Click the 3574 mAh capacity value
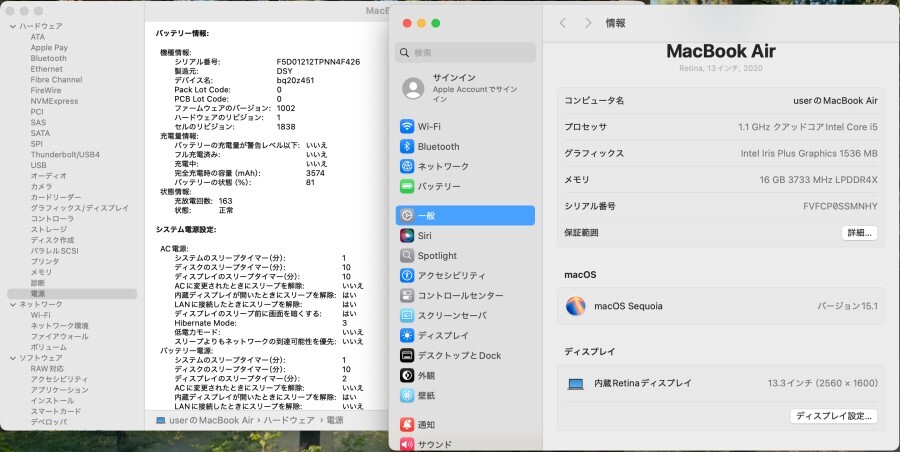The height and width of the screenshot is (452, 900). 315,173
